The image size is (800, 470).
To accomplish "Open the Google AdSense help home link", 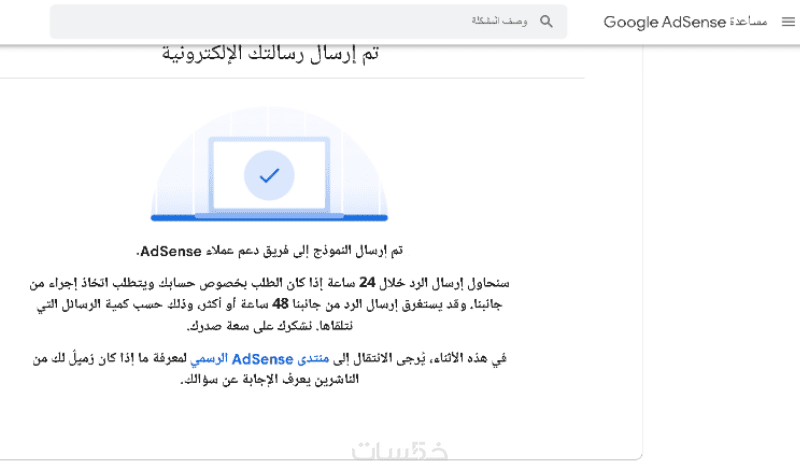I will click(x=685, y=22).
